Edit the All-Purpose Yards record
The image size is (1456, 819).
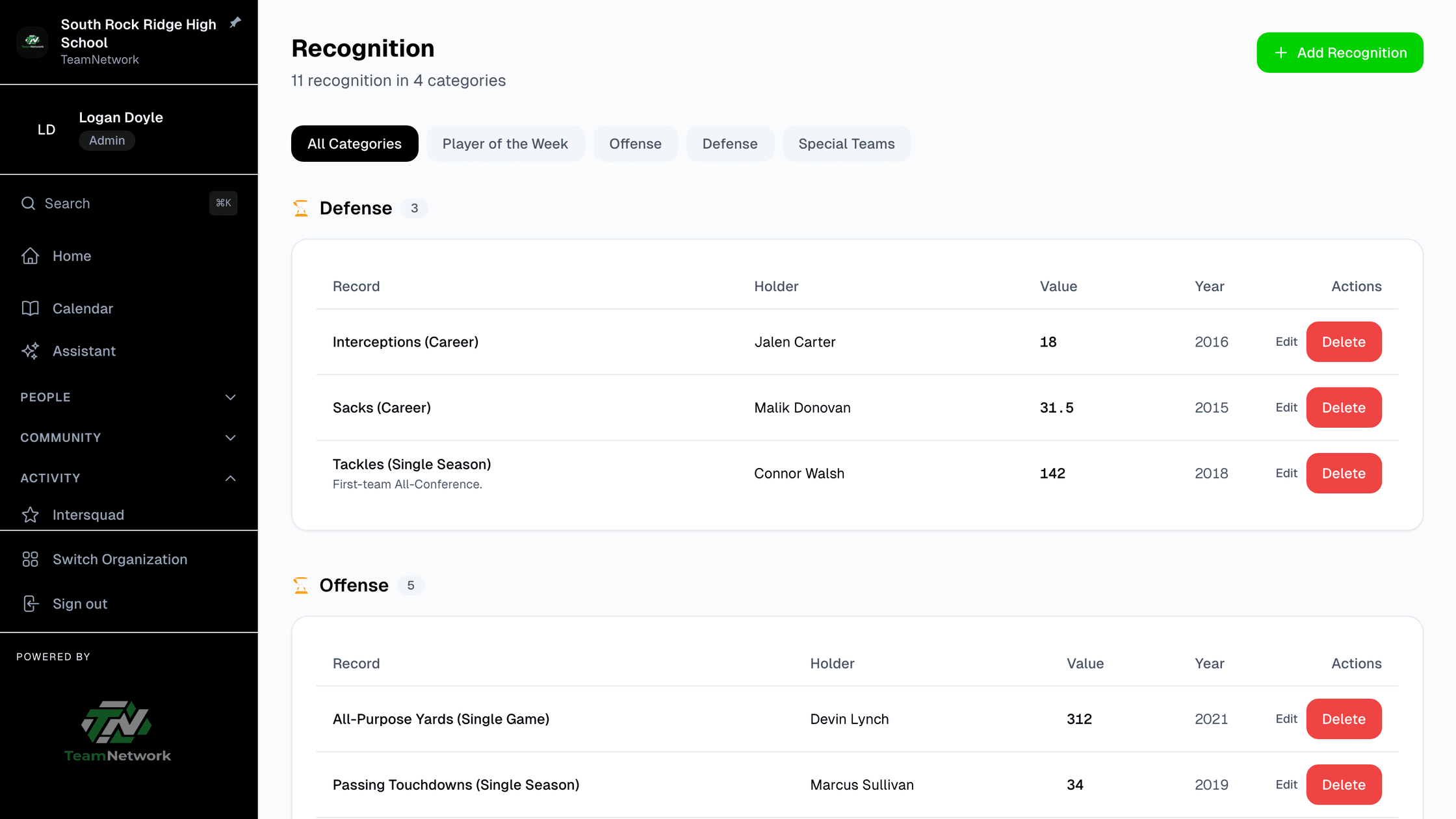(x=1286, y=719)
